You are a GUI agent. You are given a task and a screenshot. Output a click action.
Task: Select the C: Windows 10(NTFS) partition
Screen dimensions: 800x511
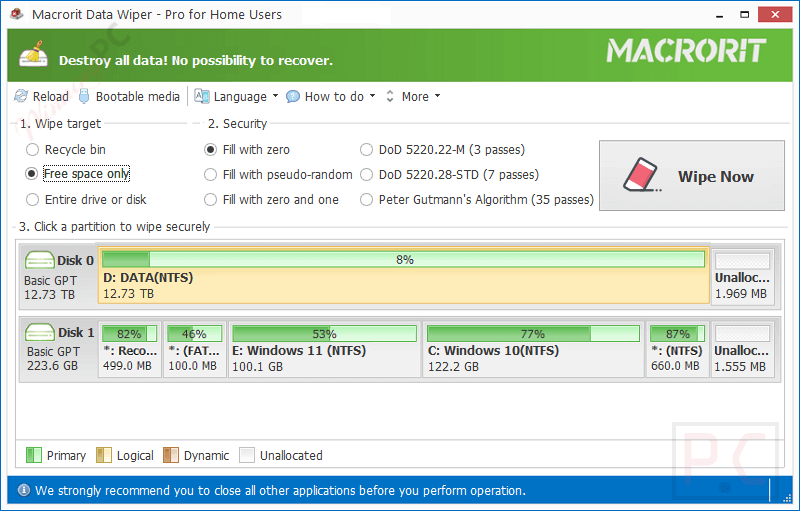pos(533,349)
